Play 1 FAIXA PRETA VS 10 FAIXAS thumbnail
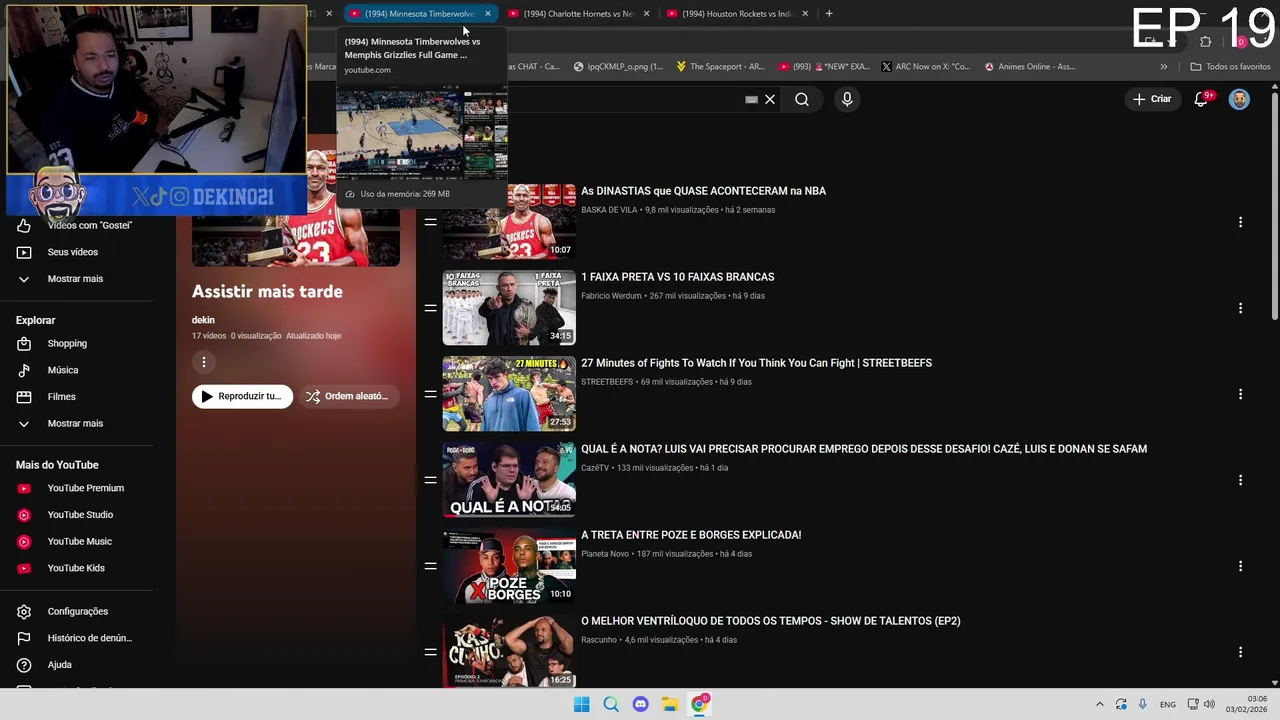The image size is (1280, 720). pos(509,307)
